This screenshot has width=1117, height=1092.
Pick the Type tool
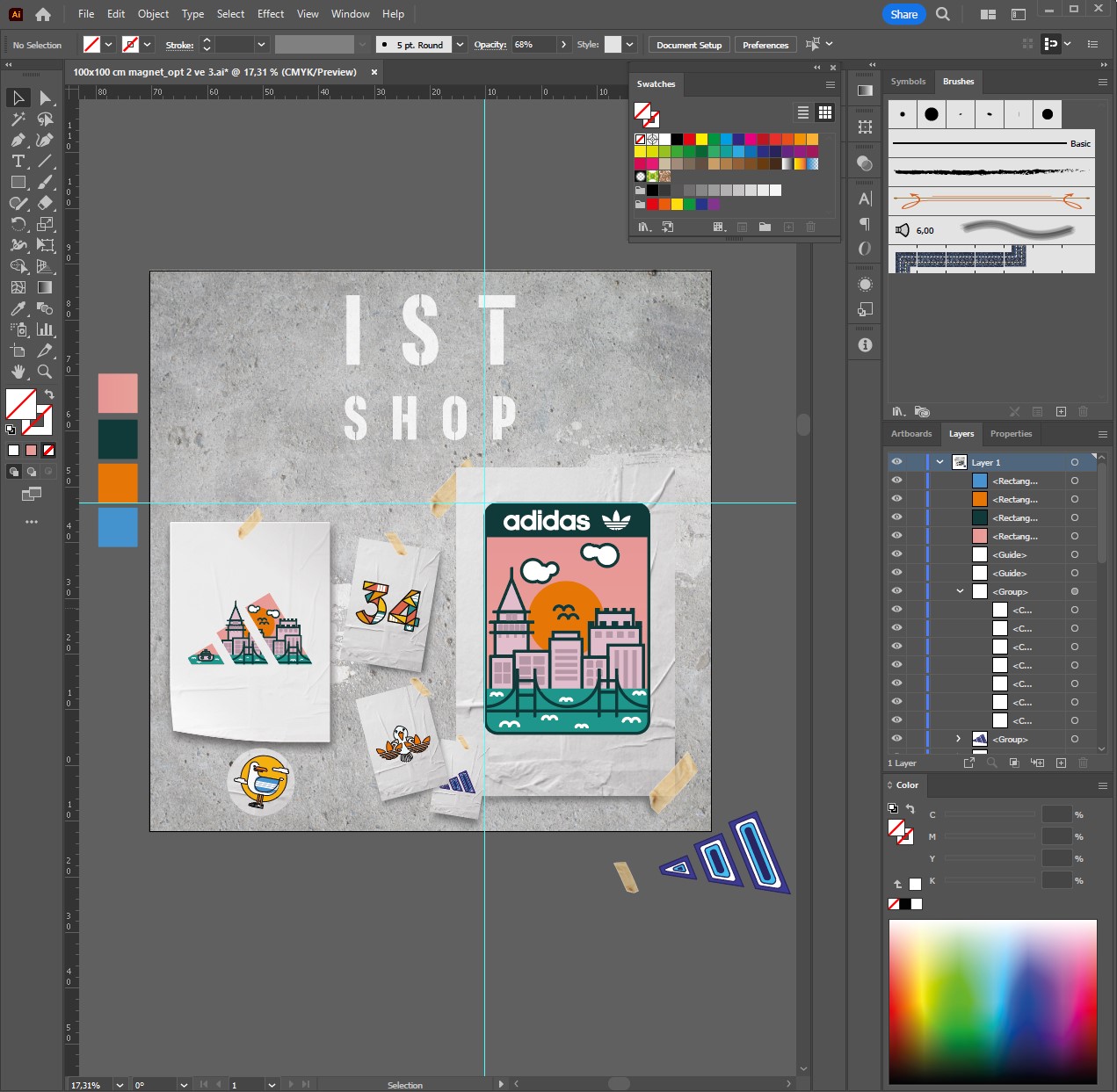tap(18, 161)
